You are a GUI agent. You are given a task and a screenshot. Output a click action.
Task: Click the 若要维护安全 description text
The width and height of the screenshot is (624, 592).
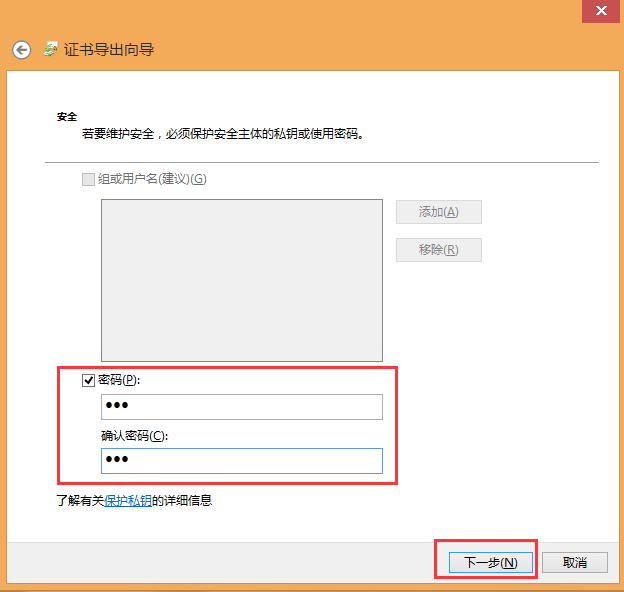click(223, 134)
